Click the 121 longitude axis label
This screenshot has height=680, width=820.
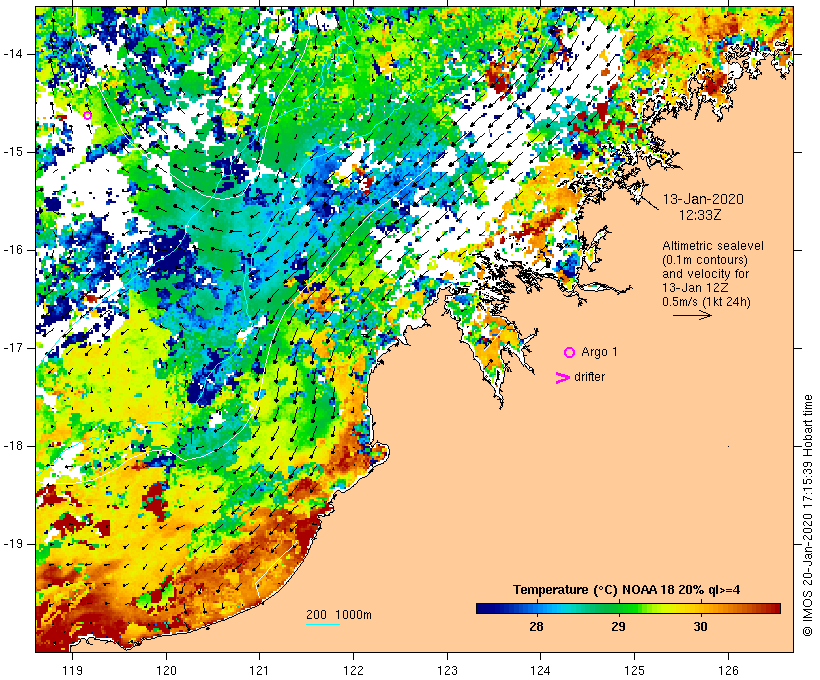[x=259, y=671]
